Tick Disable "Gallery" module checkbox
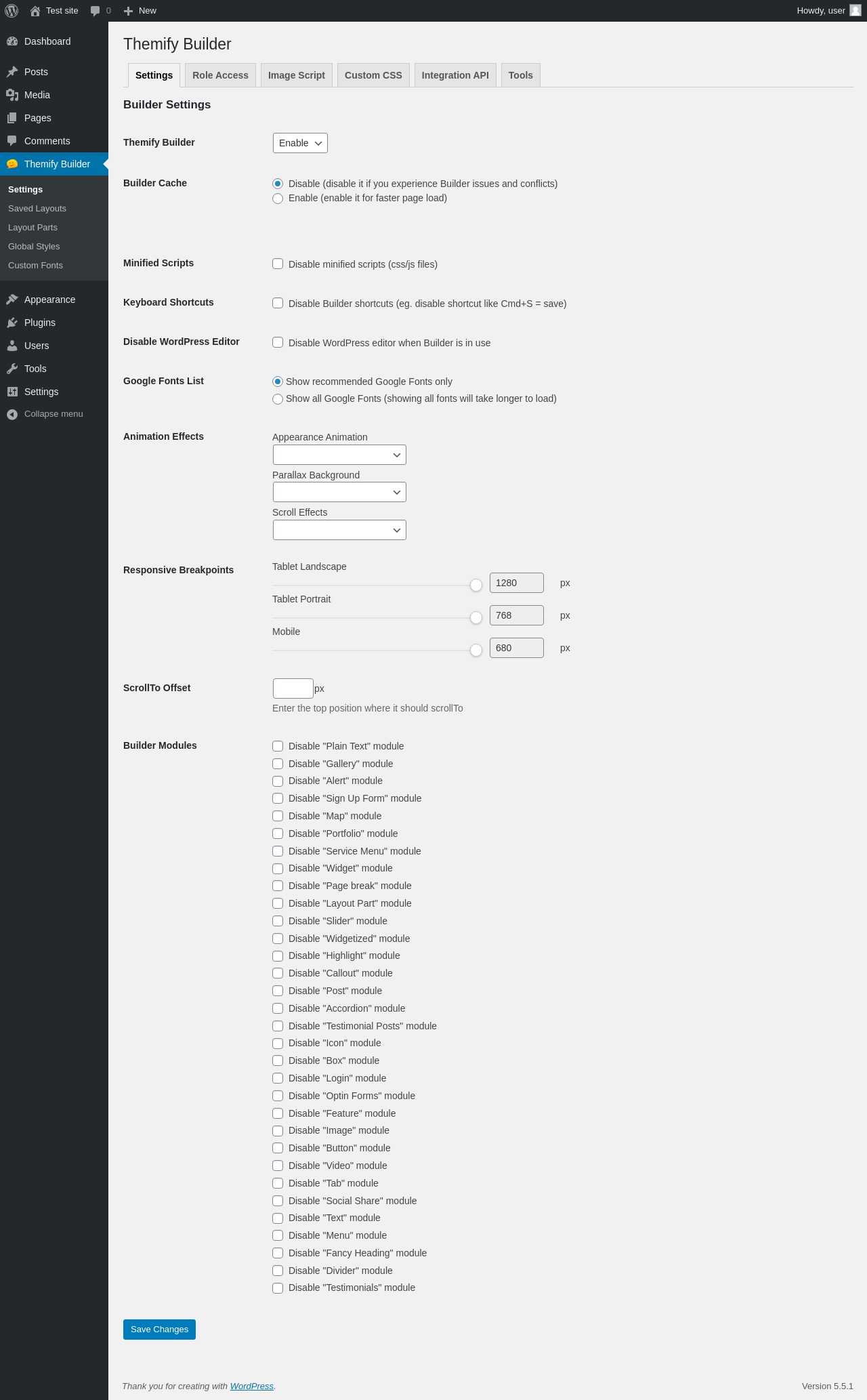Image resolution: width=867 pixels, height=1400 pixels. (278, 764)
